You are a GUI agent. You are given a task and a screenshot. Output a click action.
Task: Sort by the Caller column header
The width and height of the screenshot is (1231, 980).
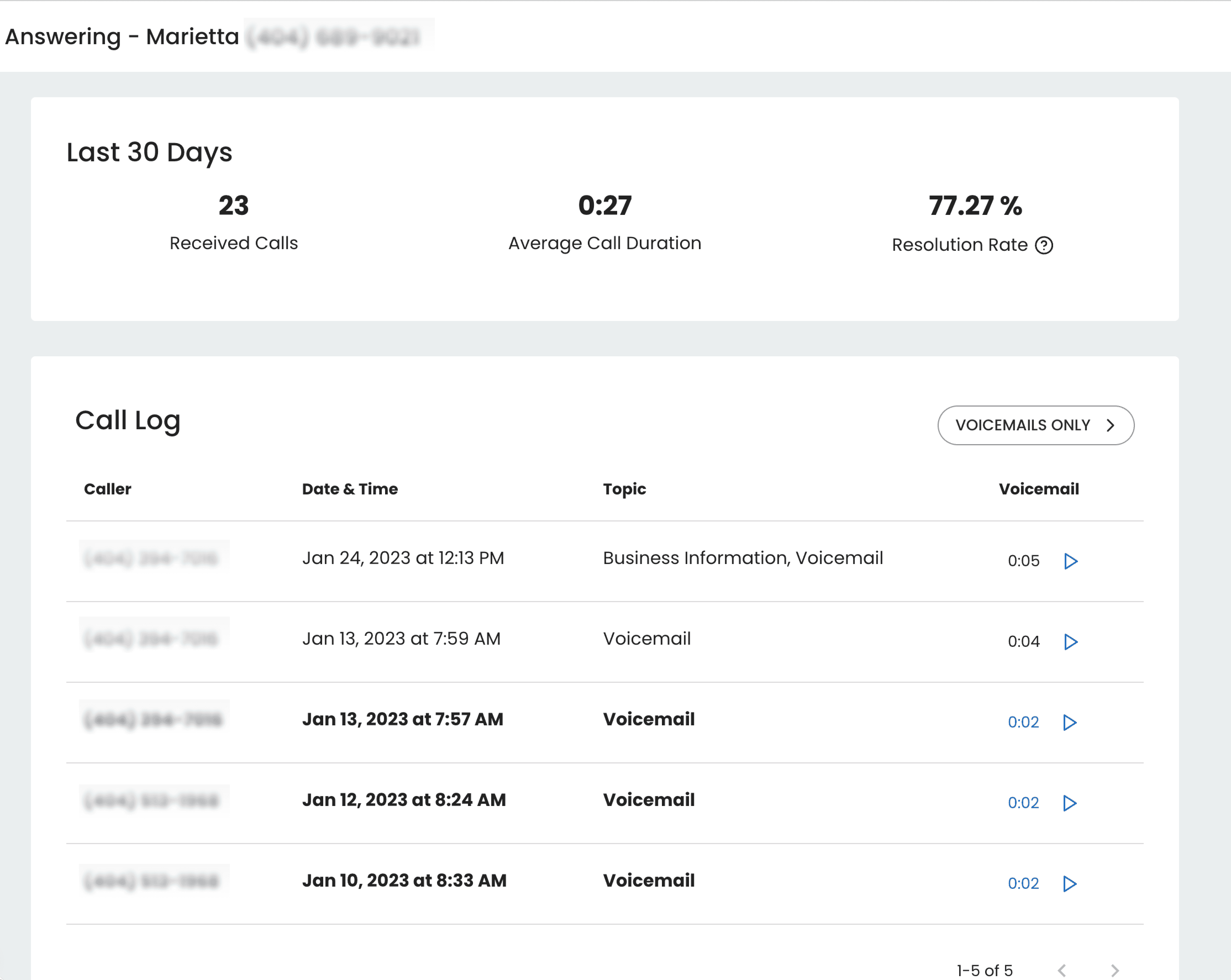coord(107,489)
